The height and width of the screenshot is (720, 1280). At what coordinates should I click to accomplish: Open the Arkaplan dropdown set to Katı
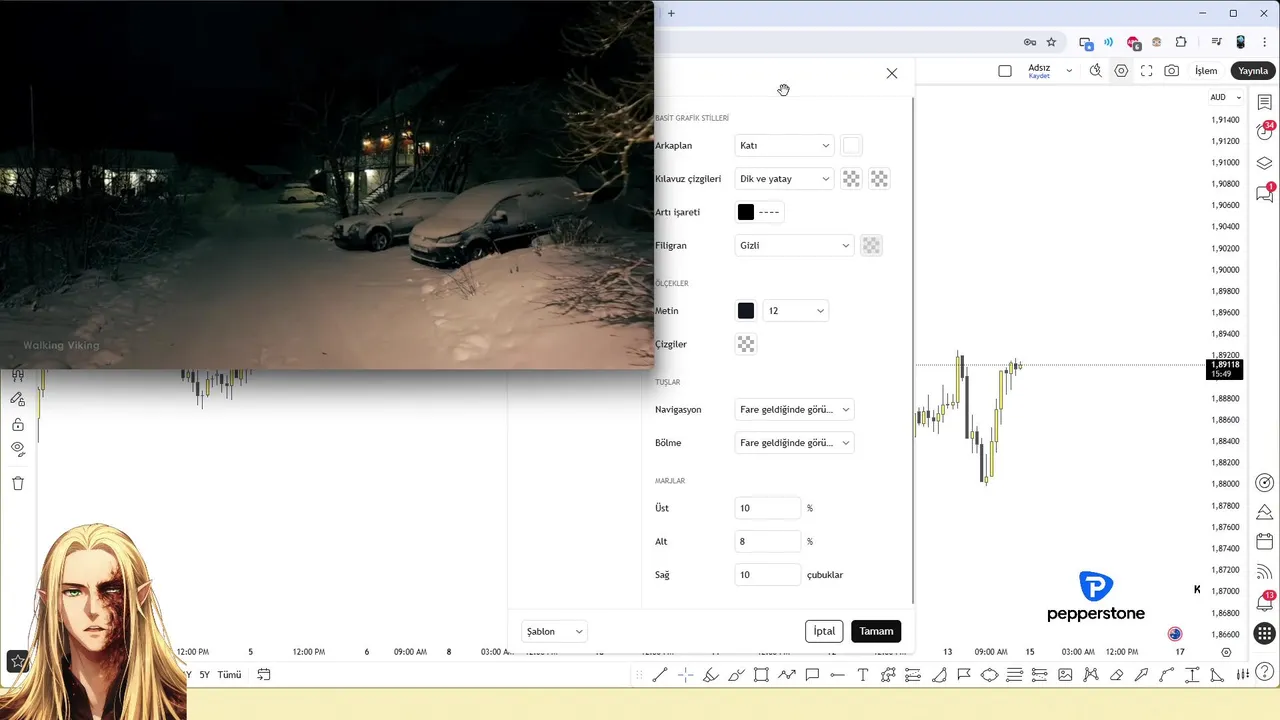(x=784, y=146)
